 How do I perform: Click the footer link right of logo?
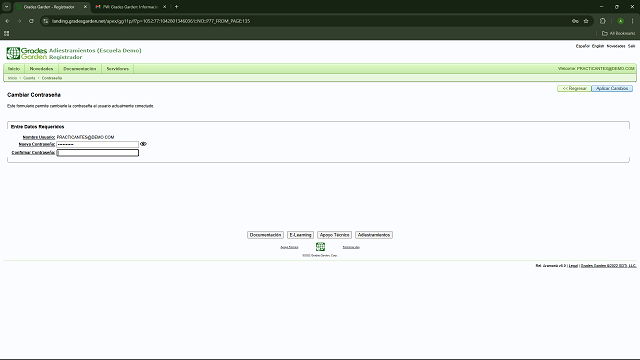coord(351,247)
